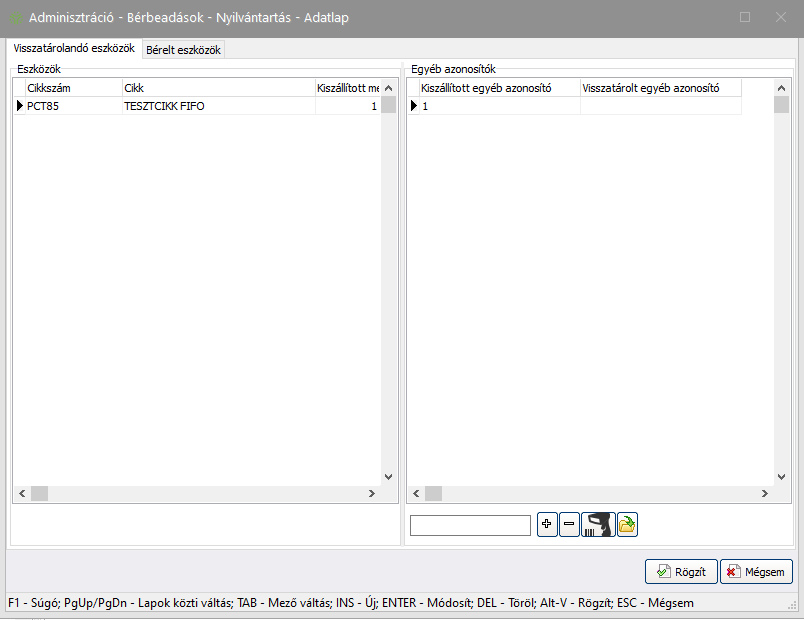Click the folder import icon
The image size is (804, 620).
coord(627,524)
